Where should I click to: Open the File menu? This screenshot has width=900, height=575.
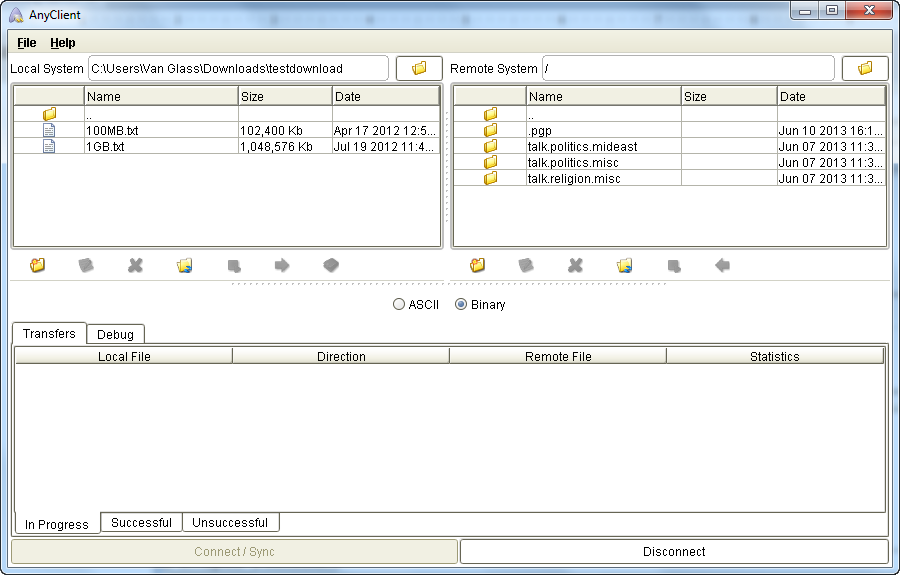[x=27, y=43]
